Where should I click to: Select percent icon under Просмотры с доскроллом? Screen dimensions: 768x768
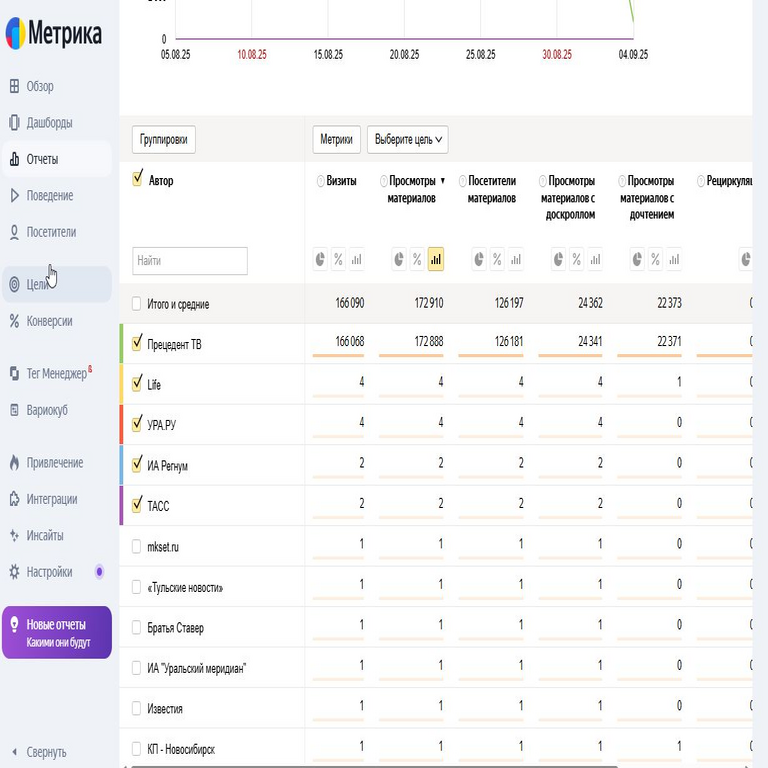coord(576,259)
